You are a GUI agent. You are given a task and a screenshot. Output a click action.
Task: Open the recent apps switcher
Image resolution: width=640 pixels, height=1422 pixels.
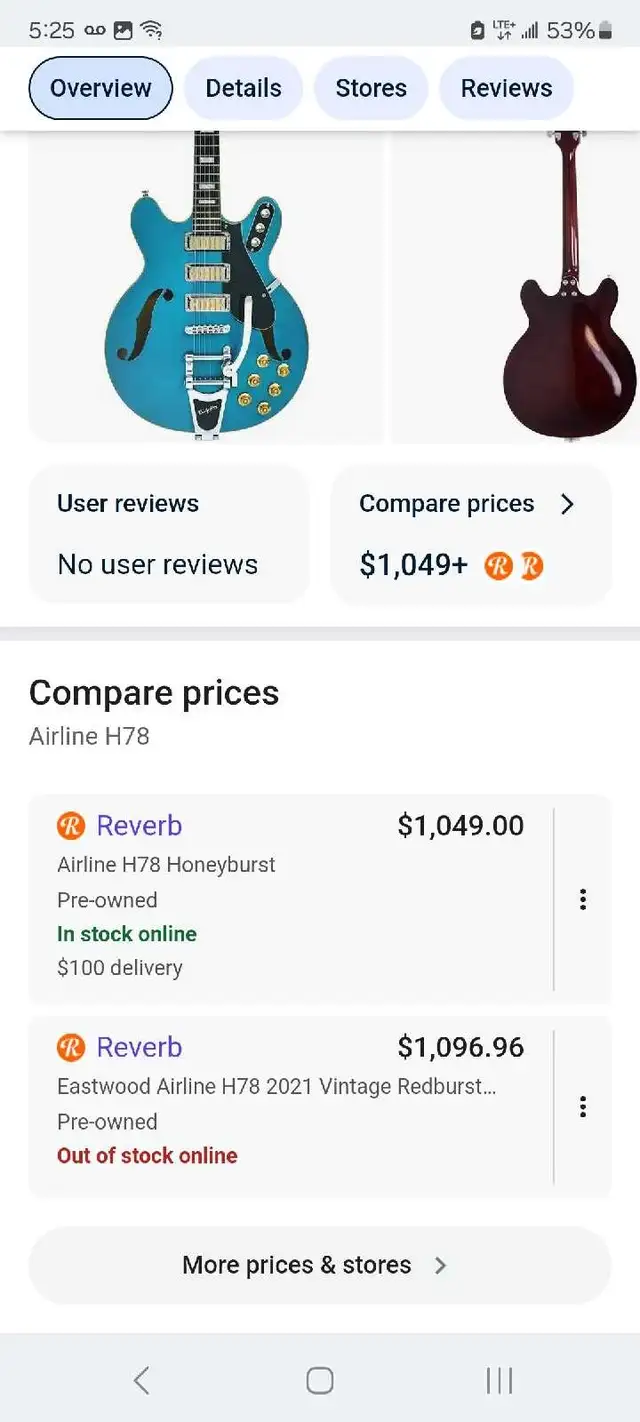point(499,1381)
